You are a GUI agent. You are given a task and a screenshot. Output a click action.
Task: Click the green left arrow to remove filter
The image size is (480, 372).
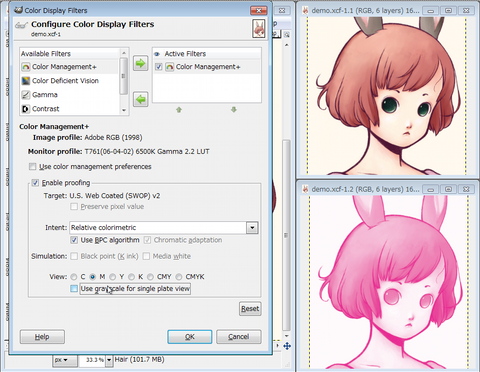[141, 99]
